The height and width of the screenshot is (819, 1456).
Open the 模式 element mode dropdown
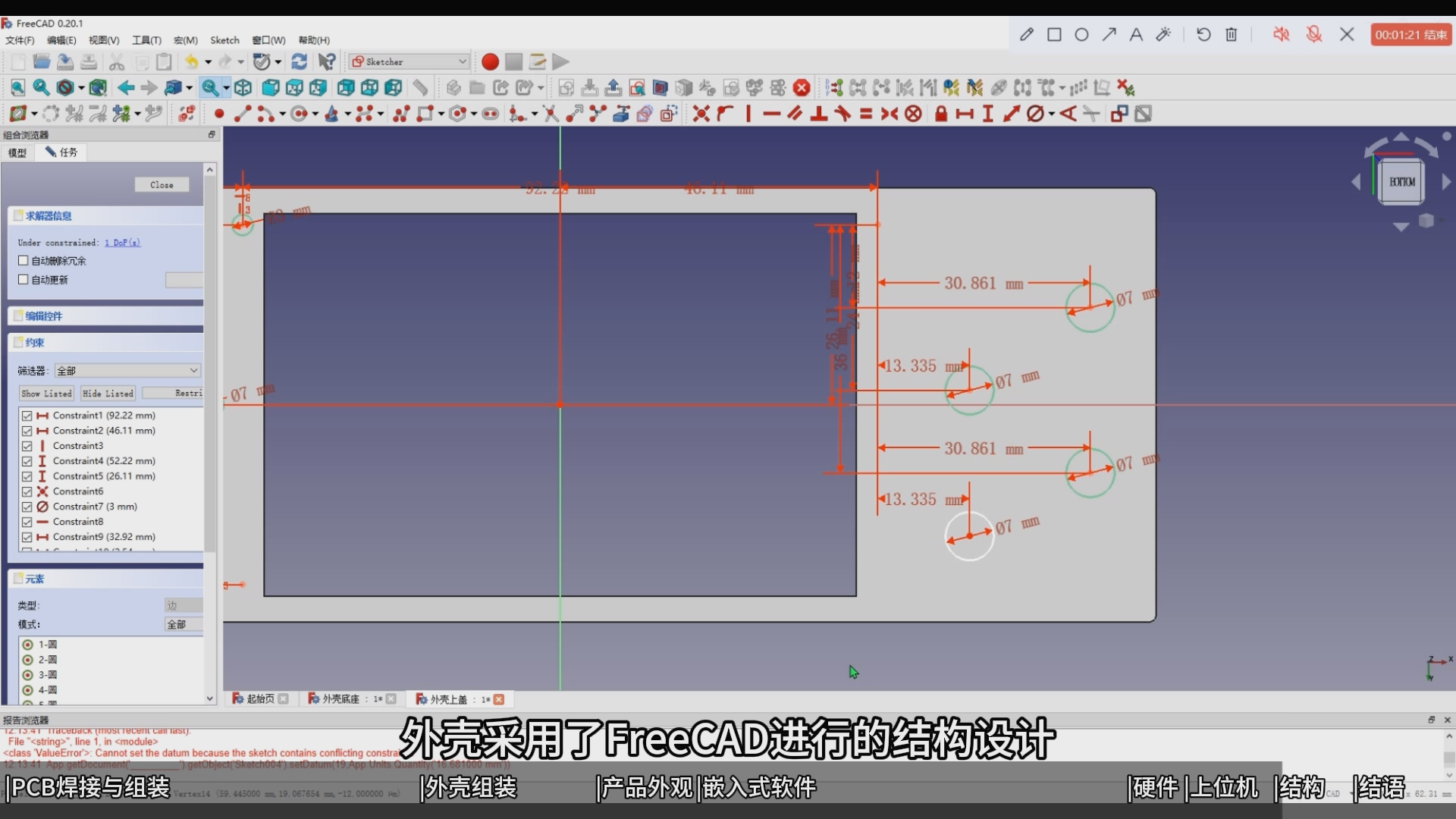point(184,625)
